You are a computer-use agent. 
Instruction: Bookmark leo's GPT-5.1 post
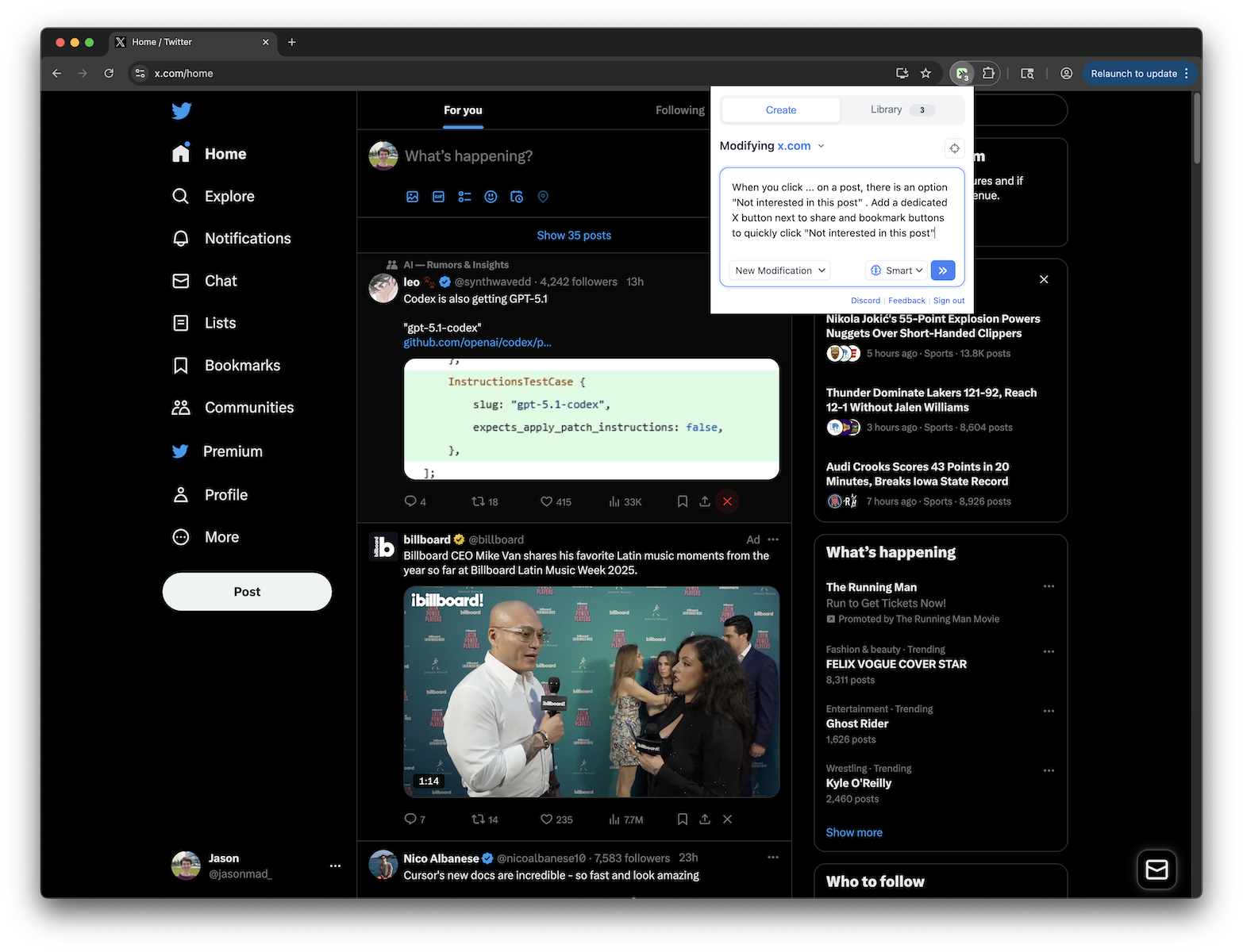coord(682,501)
